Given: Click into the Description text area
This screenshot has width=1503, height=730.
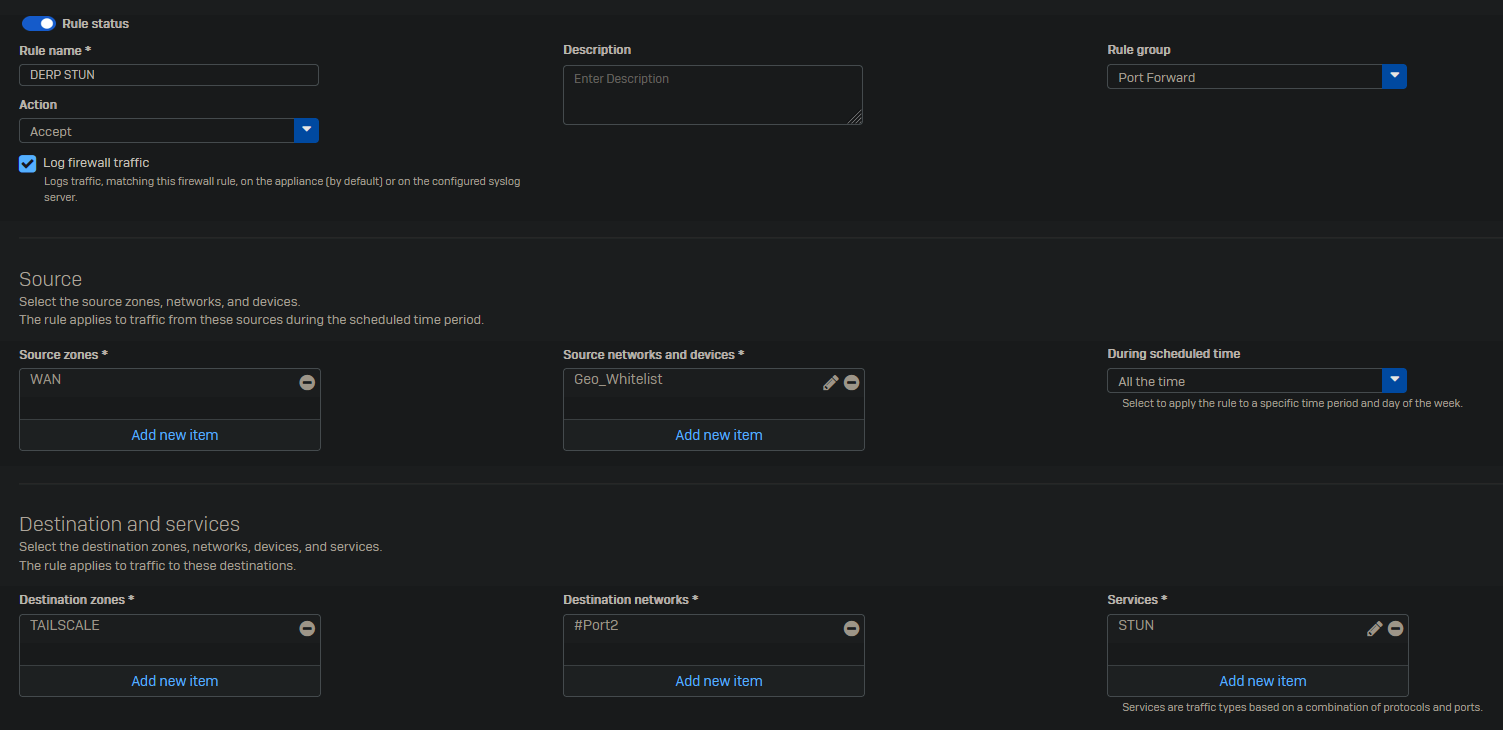Looking at the screenshot, I should pyautogui.click(x=712, y=95).
